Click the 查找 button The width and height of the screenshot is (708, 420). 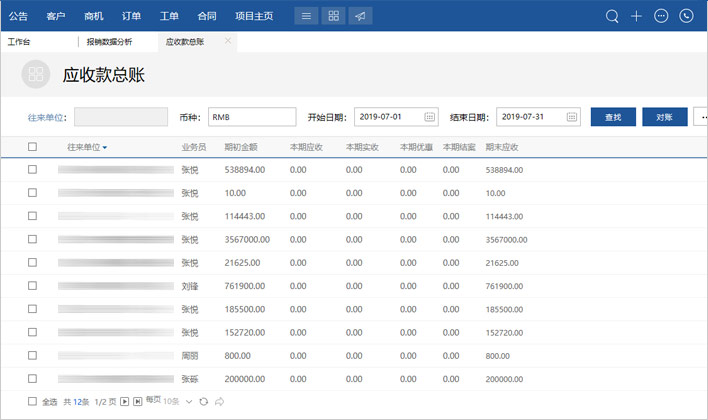pyautogui.click(x=613, y=117)
